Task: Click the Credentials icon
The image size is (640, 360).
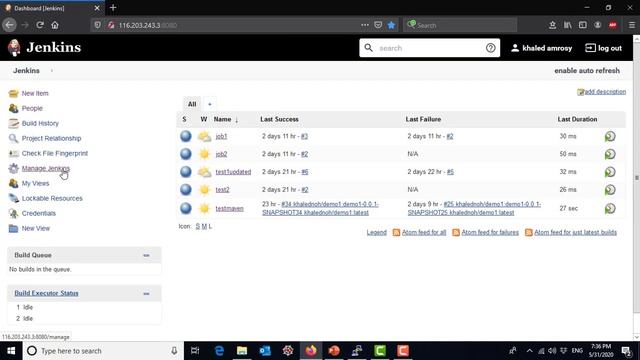Action: 13,213
